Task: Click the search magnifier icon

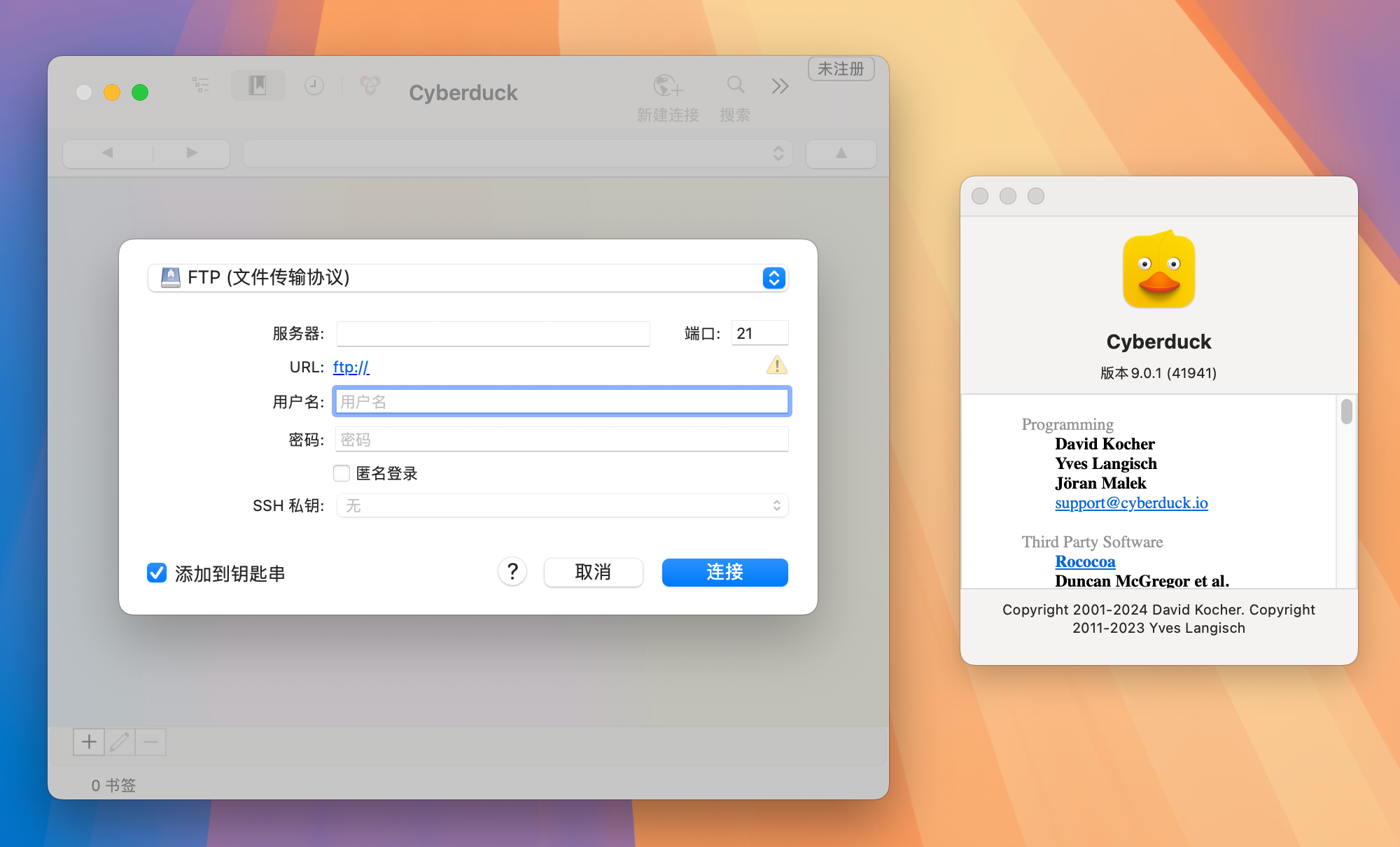Action: point(735,85)
